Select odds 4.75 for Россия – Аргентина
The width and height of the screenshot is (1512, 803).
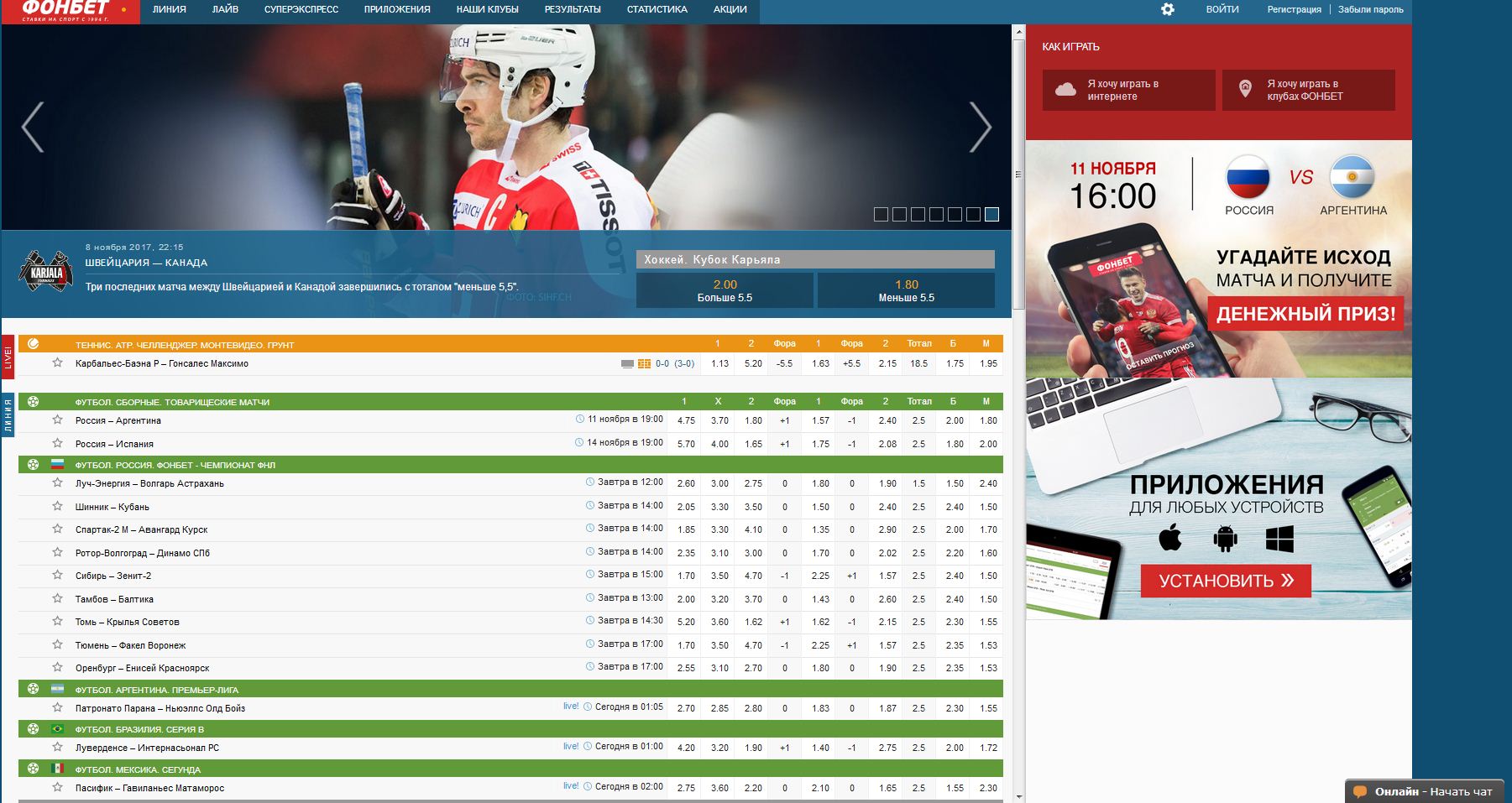click(686, 420)
